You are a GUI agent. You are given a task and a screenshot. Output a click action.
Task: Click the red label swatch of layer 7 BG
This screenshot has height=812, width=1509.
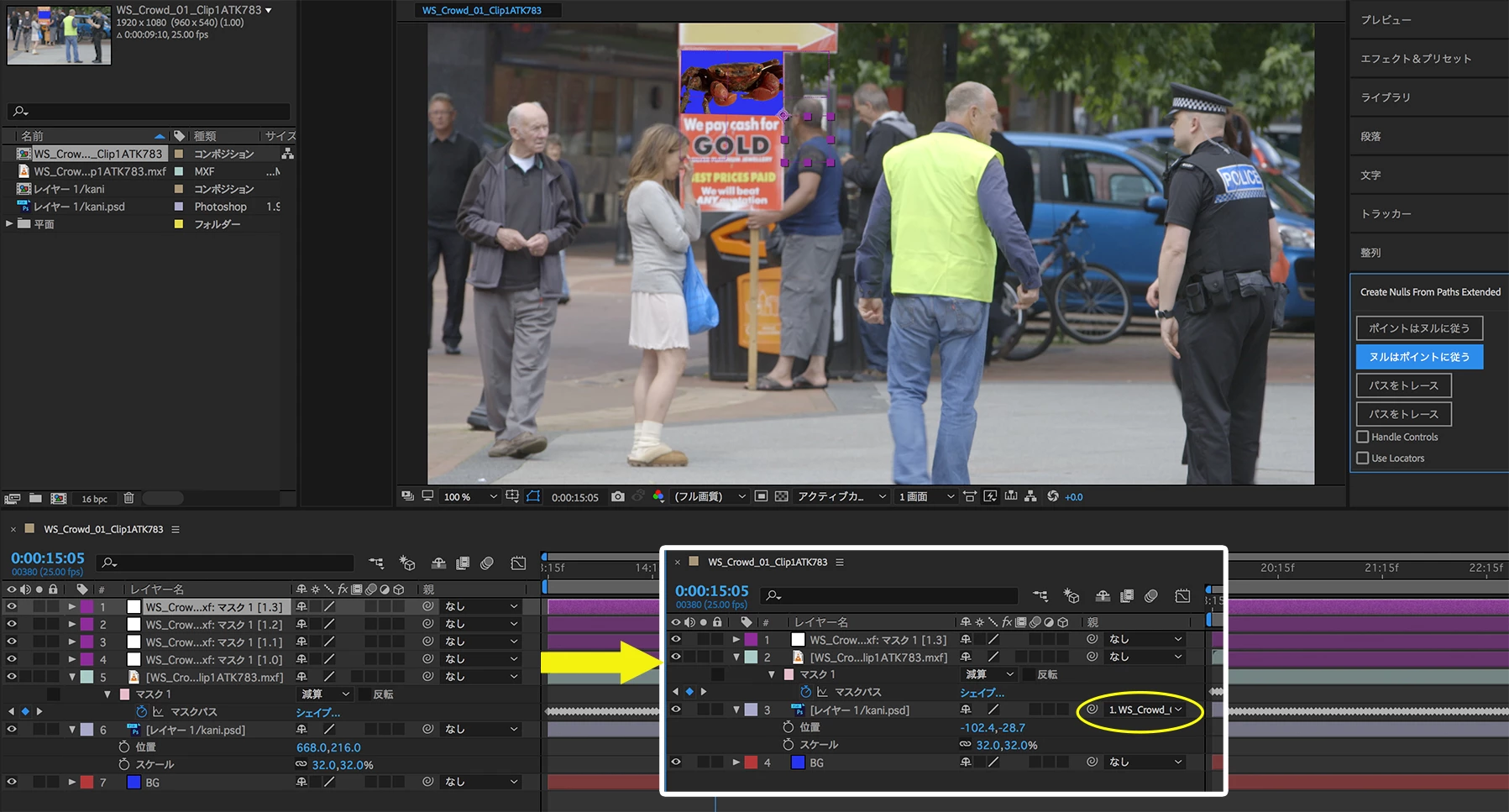(x=86, y=782)
